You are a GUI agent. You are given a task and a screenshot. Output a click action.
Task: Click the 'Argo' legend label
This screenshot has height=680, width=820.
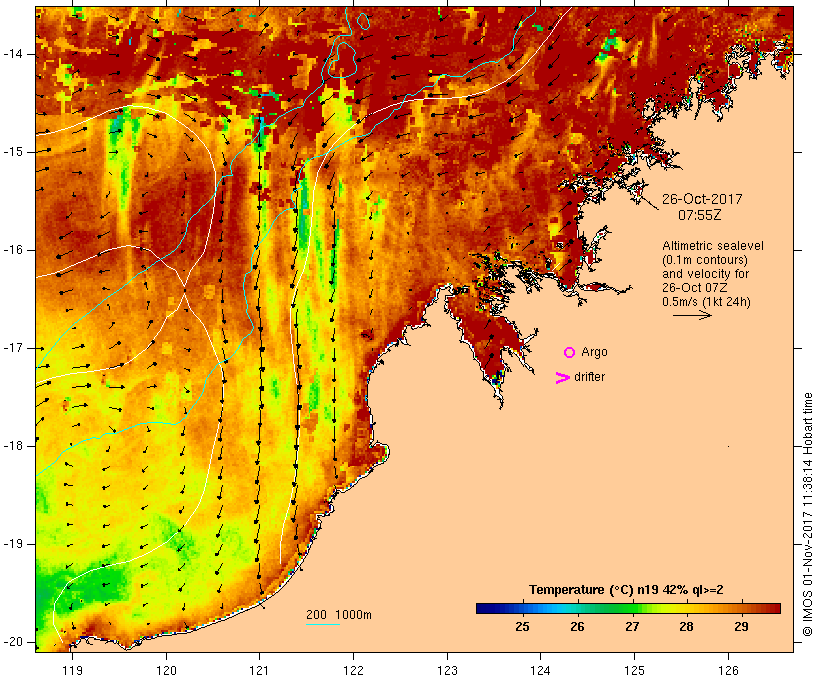tap(595, 352)
